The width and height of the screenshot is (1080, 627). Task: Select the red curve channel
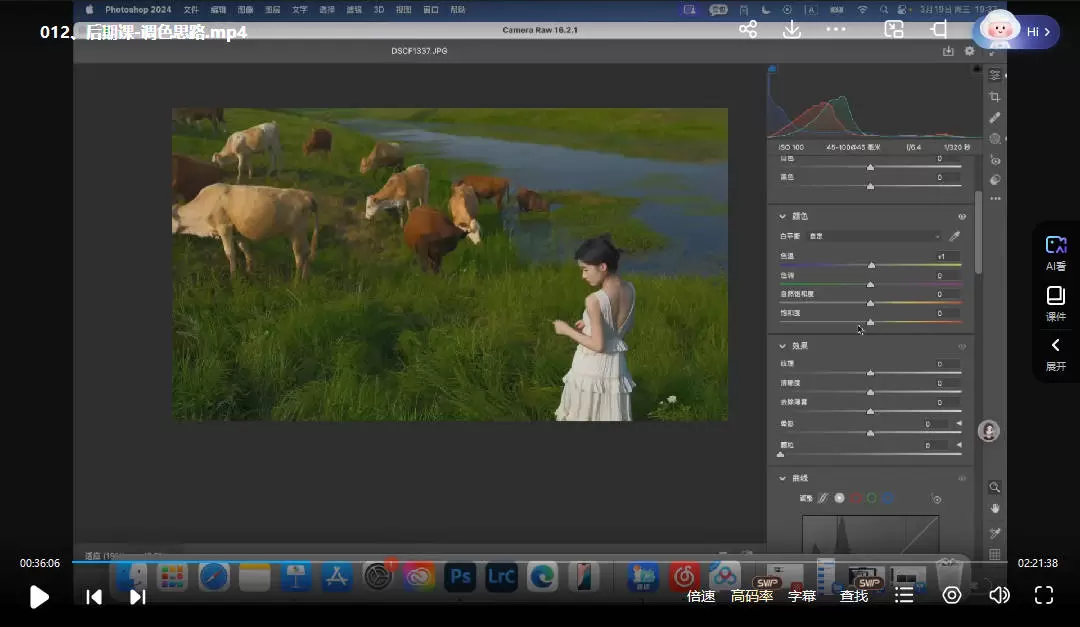[855, 498]
